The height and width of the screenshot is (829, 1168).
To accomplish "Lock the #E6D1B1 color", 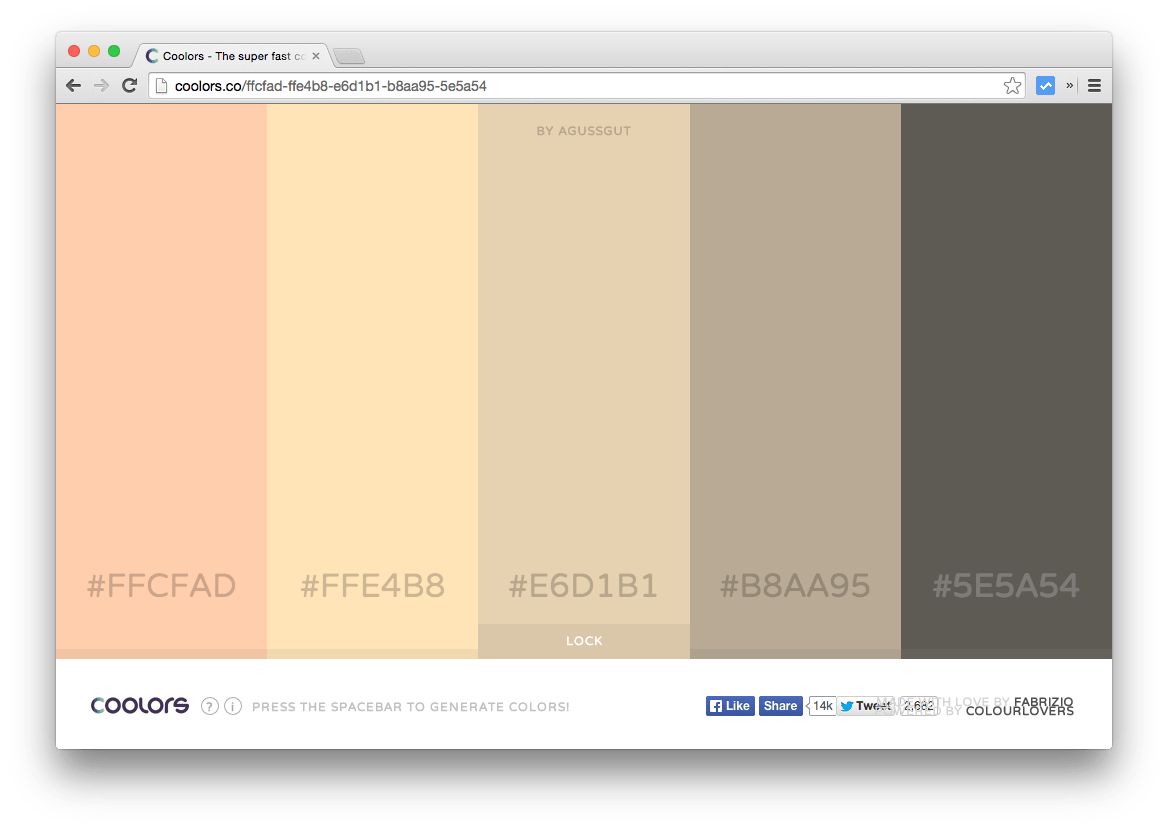I will 584,641.
